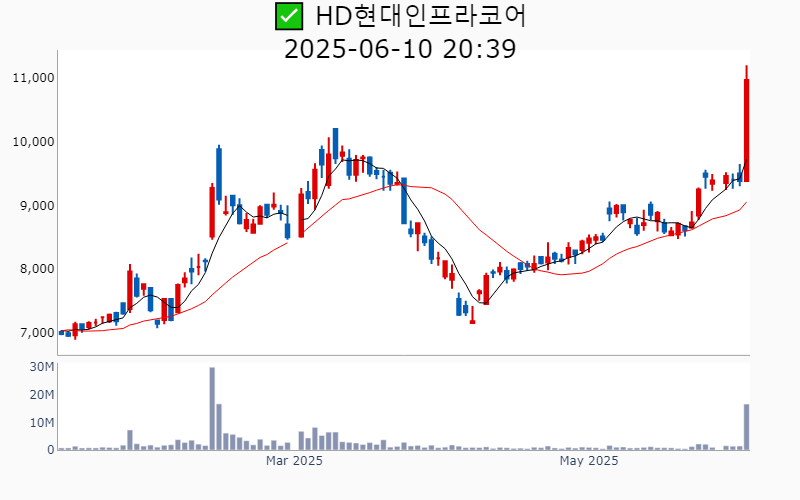Click the green checkmark icon in the title
This screenshot has width=800, height=500.
click(x=289, y=16)
